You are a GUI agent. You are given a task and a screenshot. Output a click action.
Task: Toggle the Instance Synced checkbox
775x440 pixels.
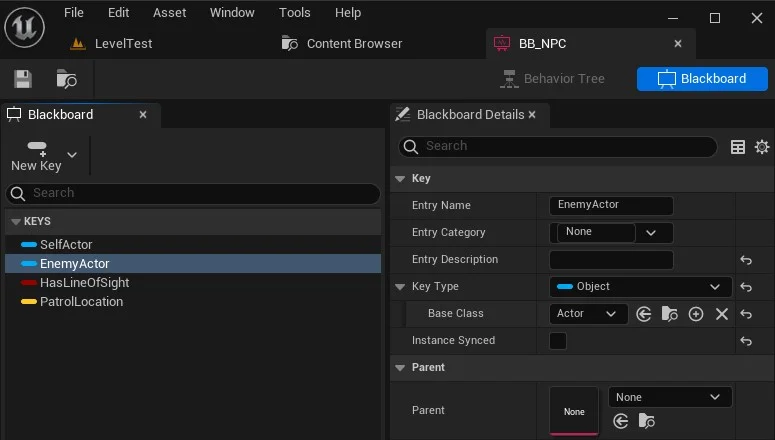pos(558,341)
